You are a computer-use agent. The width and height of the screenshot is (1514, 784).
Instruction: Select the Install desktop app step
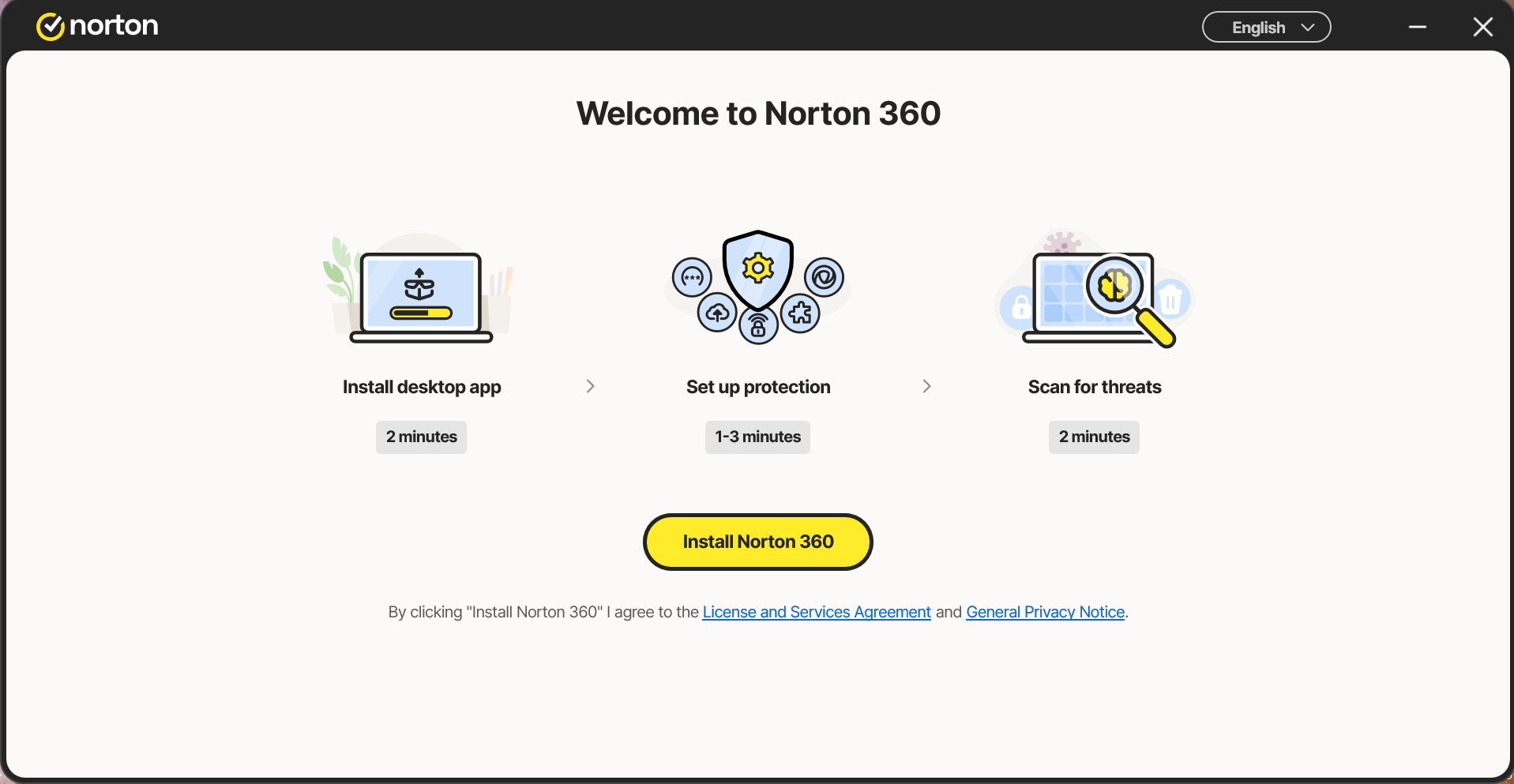[421, 386]
